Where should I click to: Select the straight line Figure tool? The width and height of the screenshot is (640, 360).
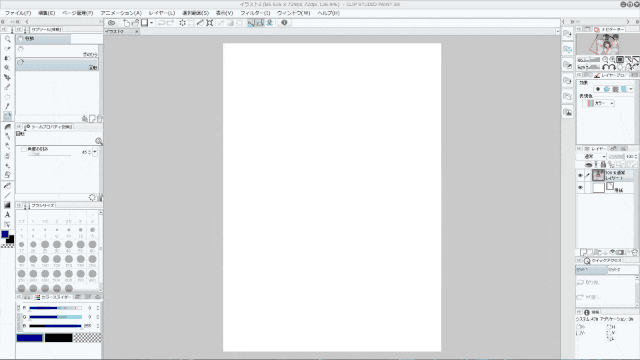[7, 196]
